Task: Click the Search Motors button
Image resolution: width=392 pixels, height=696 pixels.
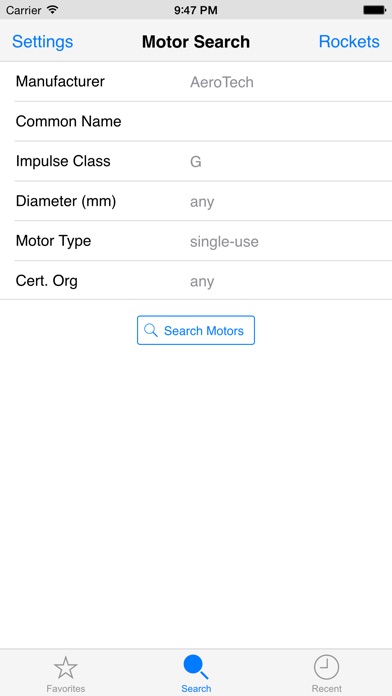Action: coord(196,330)
